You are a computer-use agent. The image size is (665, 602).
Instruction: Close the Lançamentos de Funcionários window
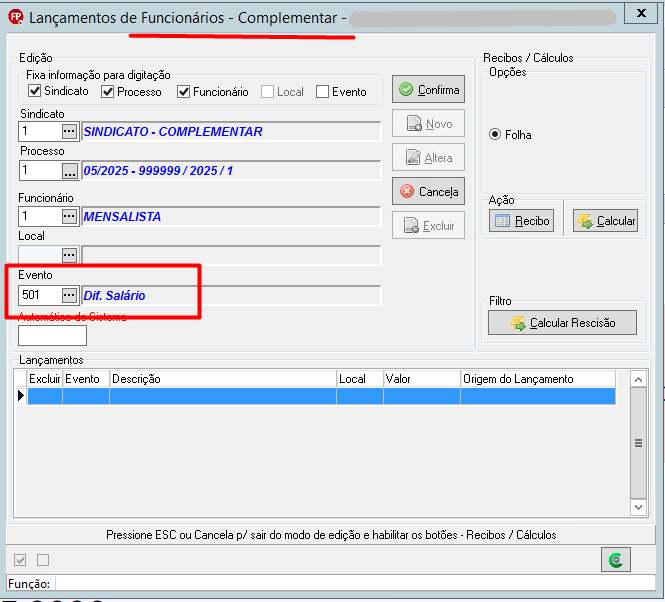[x=641, y=13]
